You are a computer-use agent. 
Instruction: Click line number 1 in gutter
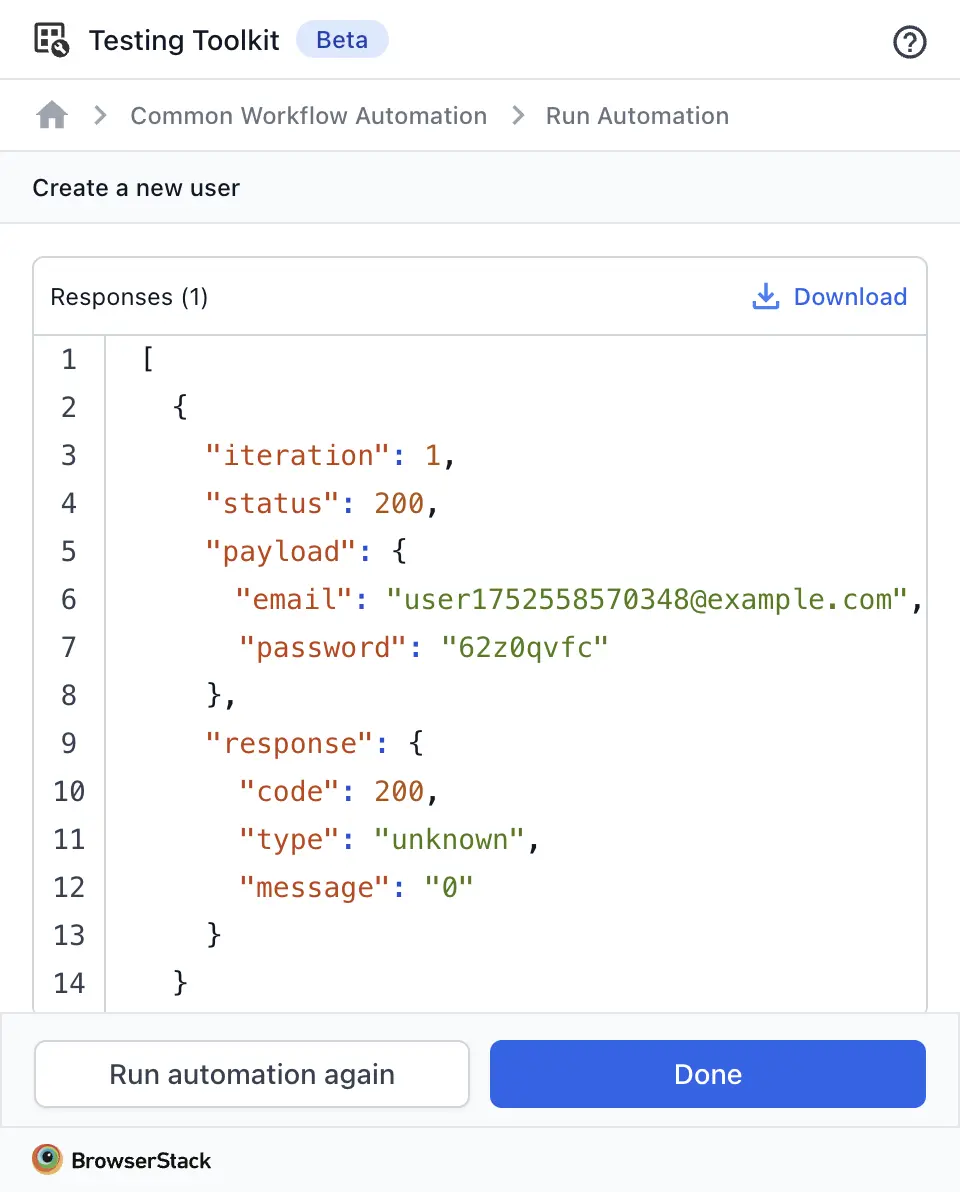point(69,360)
